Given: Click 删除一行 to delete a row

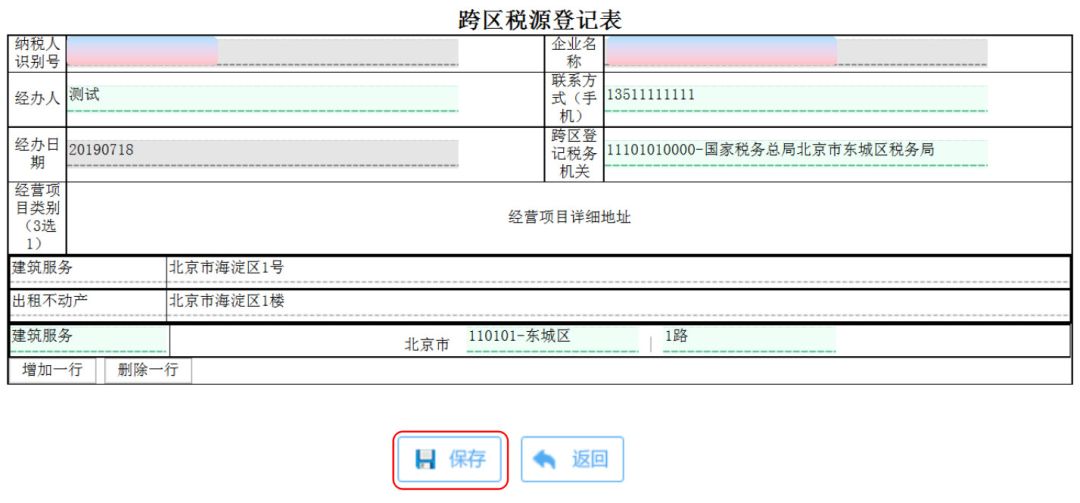Looking at the screenshot, I should 148,370.
